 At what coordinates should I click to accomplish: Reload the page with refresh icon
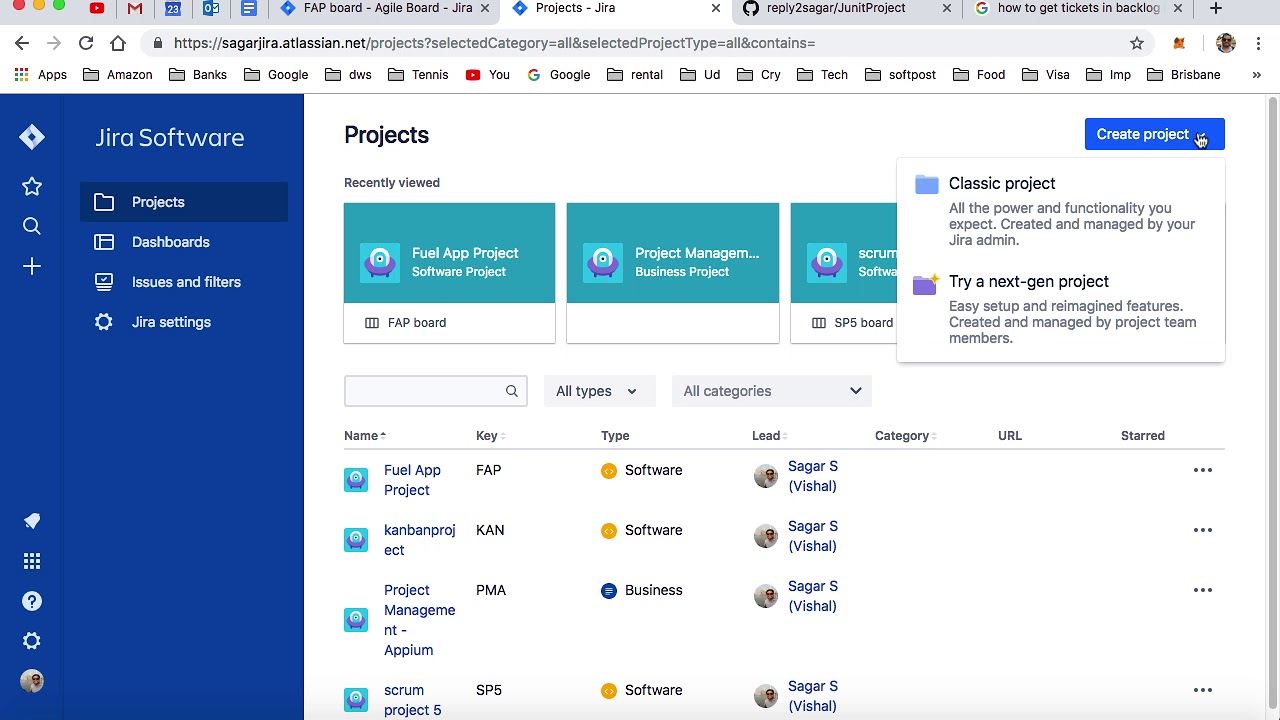[x=86, y=43]
